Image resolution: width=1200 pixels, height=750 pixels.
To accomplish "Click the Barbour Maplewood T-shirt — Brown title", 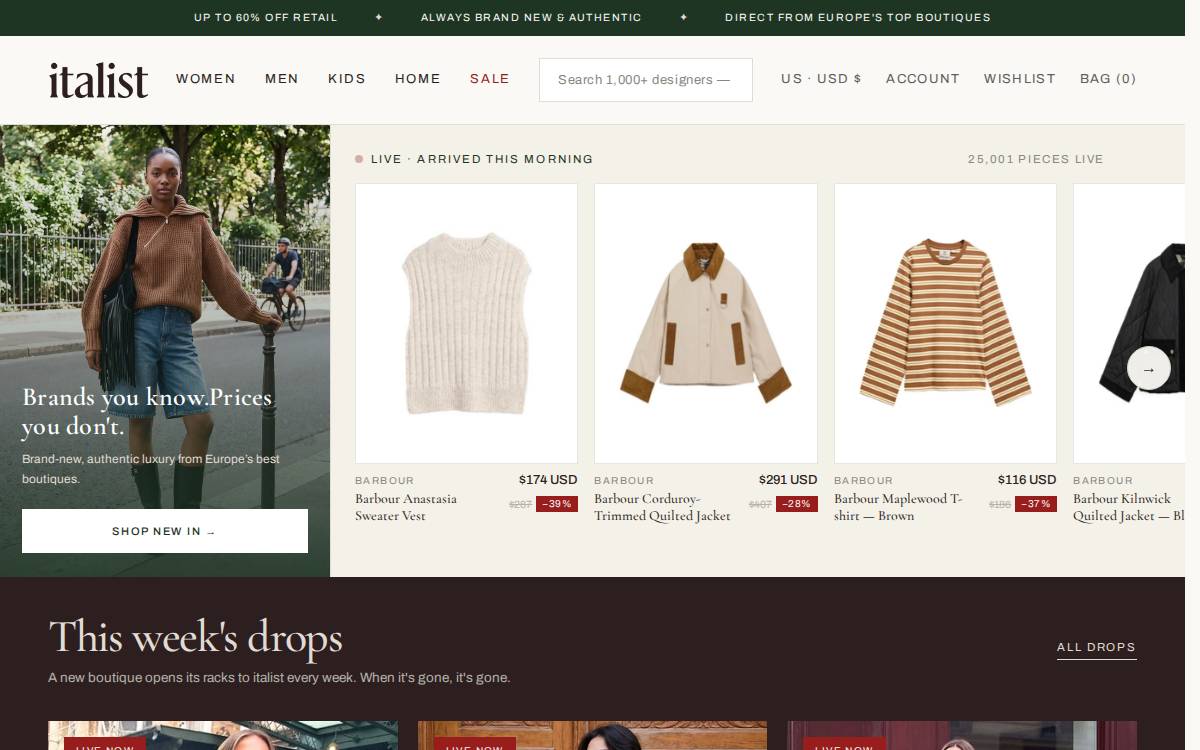I will (898, 507).
